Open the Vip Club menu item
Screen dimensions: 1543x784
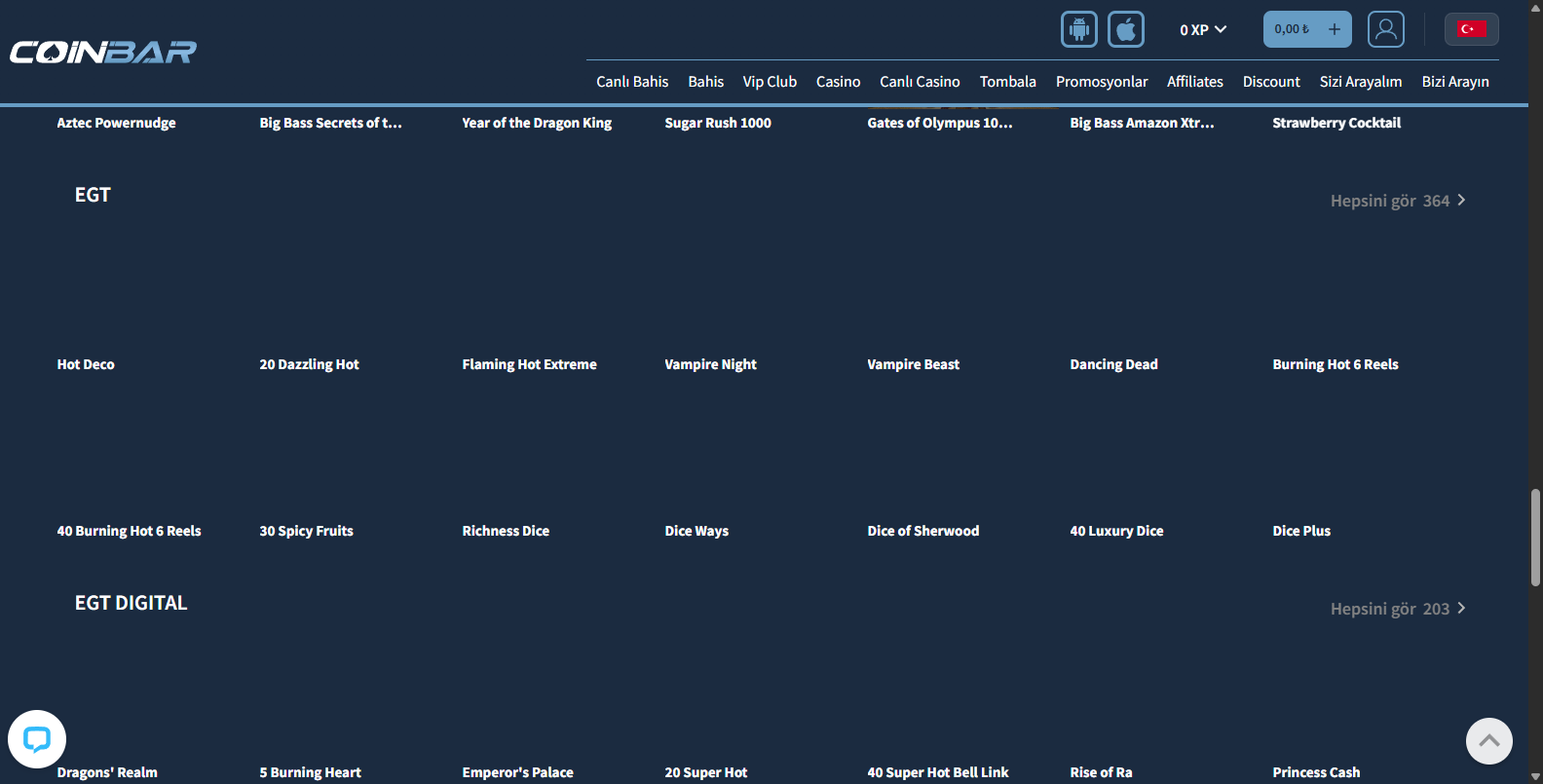(770, 82)
